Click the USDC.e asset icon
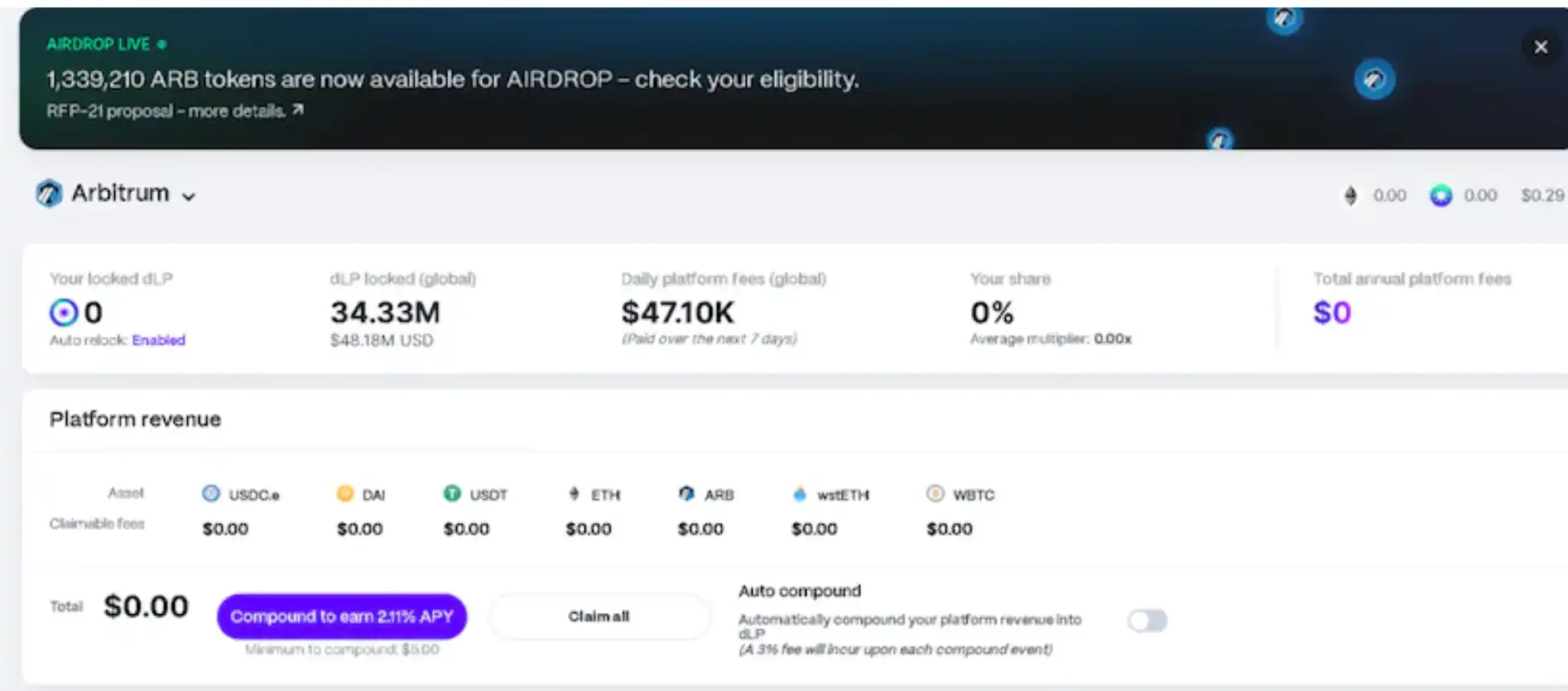 [211, 493]
